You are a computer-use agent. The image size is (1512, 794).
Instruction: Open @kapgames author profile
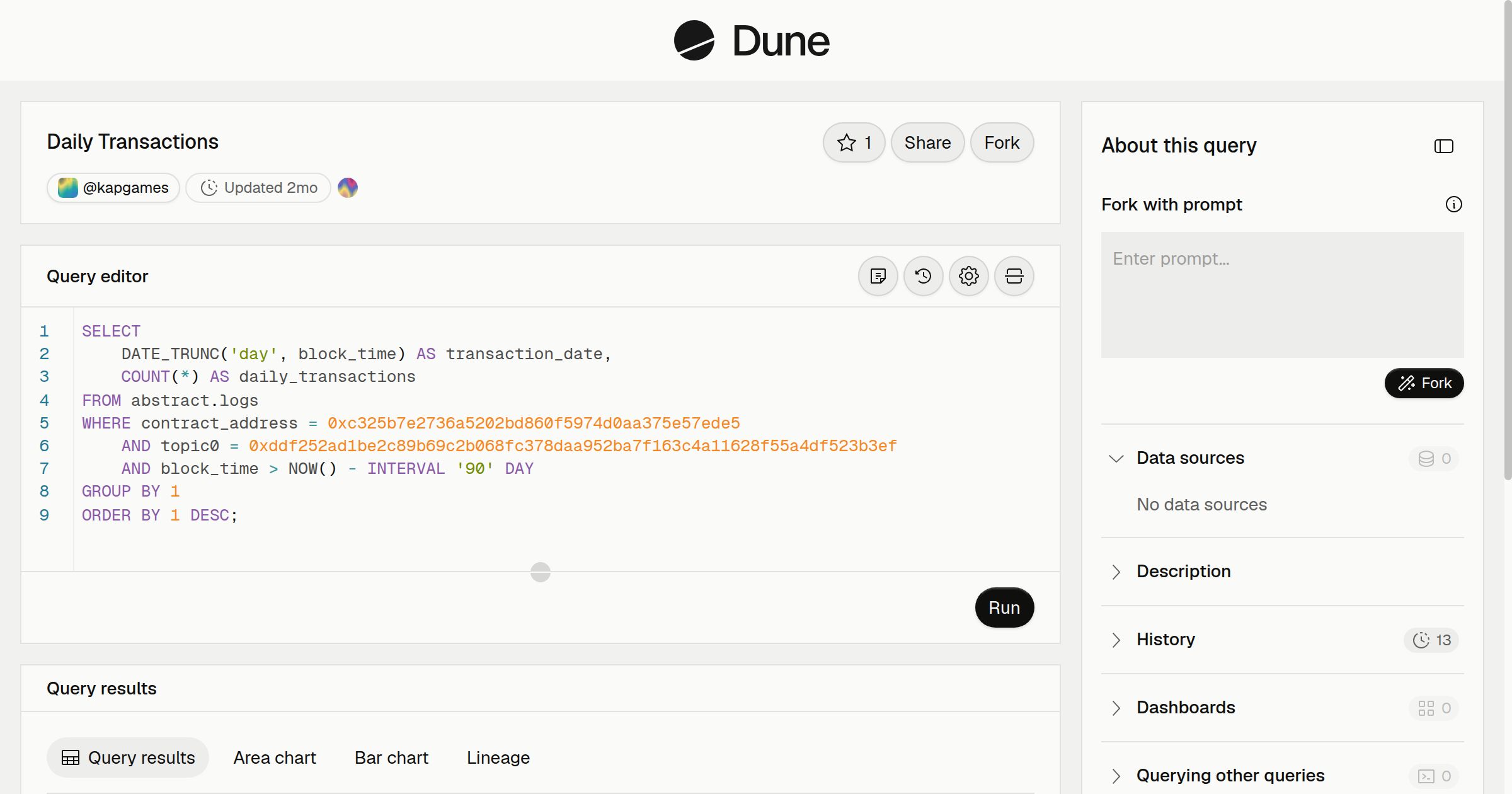[x=113, y=188]
